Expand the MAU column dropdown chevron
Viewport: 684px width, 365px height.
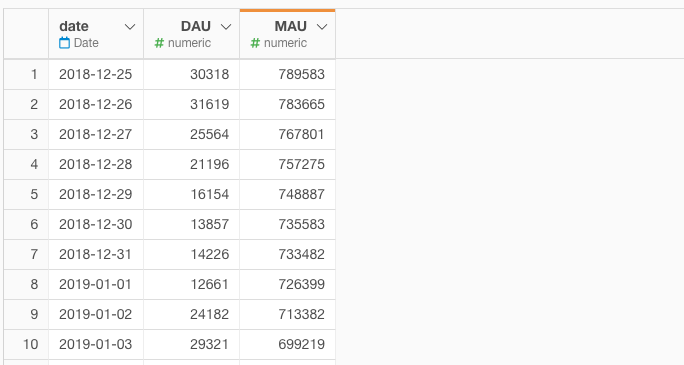pos(321,27)
